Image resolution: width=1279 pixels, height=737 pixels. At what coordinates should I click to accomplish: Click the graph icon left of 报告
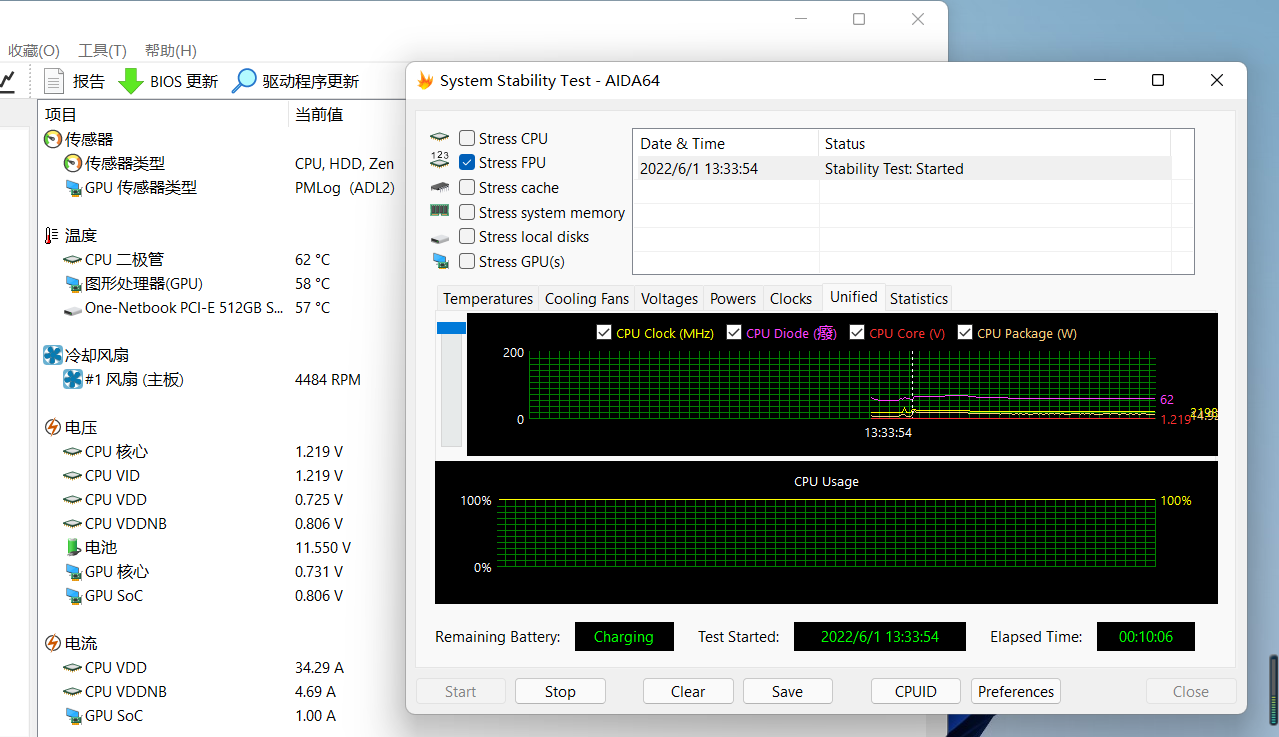pos(6,81)
